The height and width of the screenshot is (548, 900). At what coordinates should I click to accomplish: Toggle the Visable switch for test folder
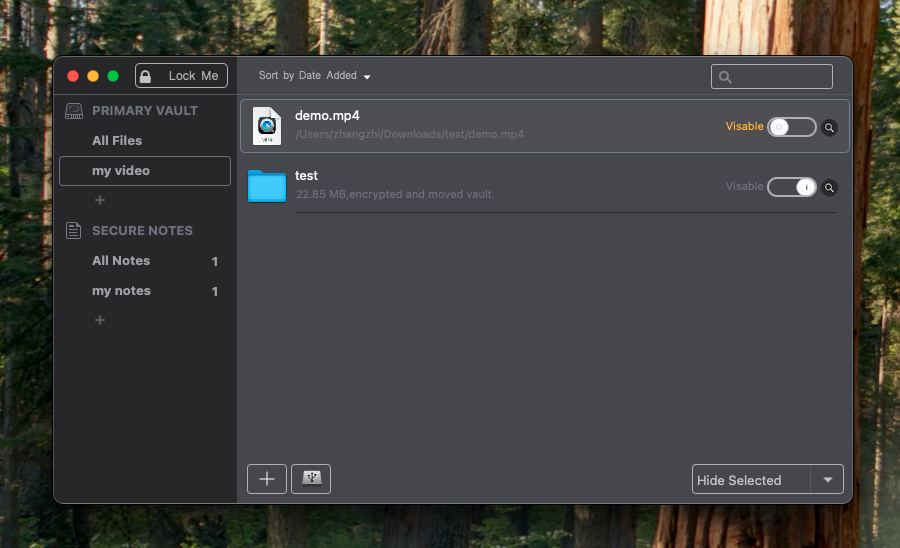(x=792, y=186)
